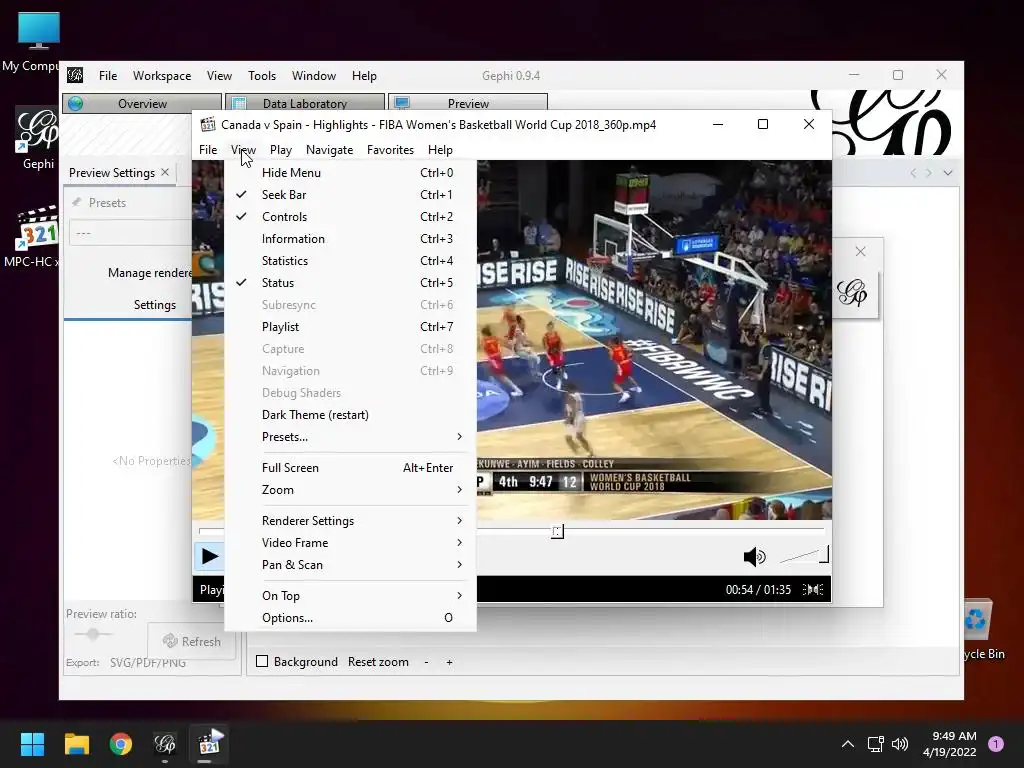Click the Gephi taskbar icon
The width and height of the screenshot is (1024, 768).
coord(165,743)
